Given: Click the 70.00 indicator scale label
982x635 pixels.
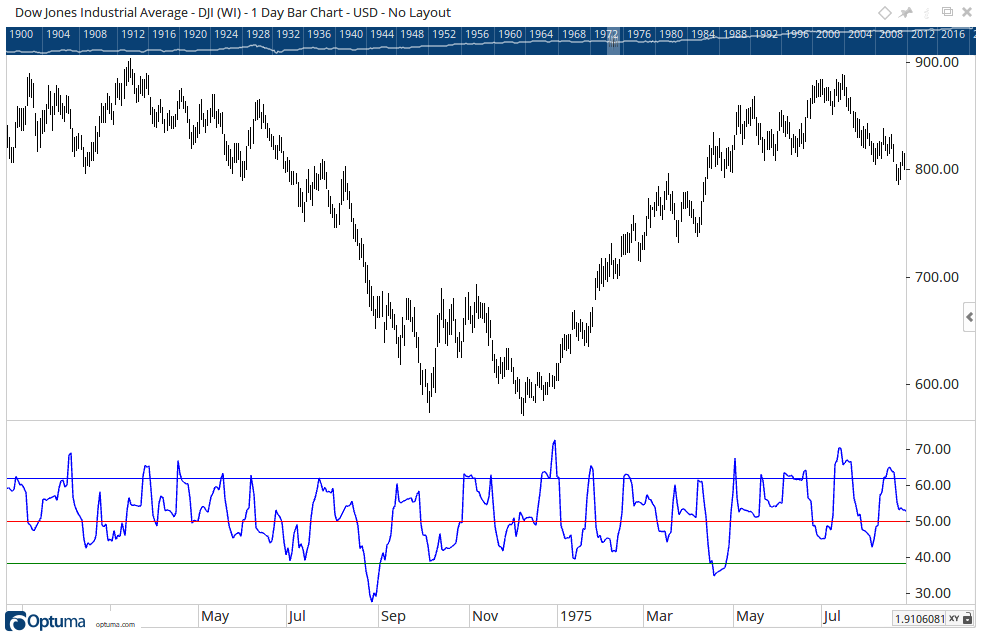Looking at the screenshot, I should coord(933,449).
